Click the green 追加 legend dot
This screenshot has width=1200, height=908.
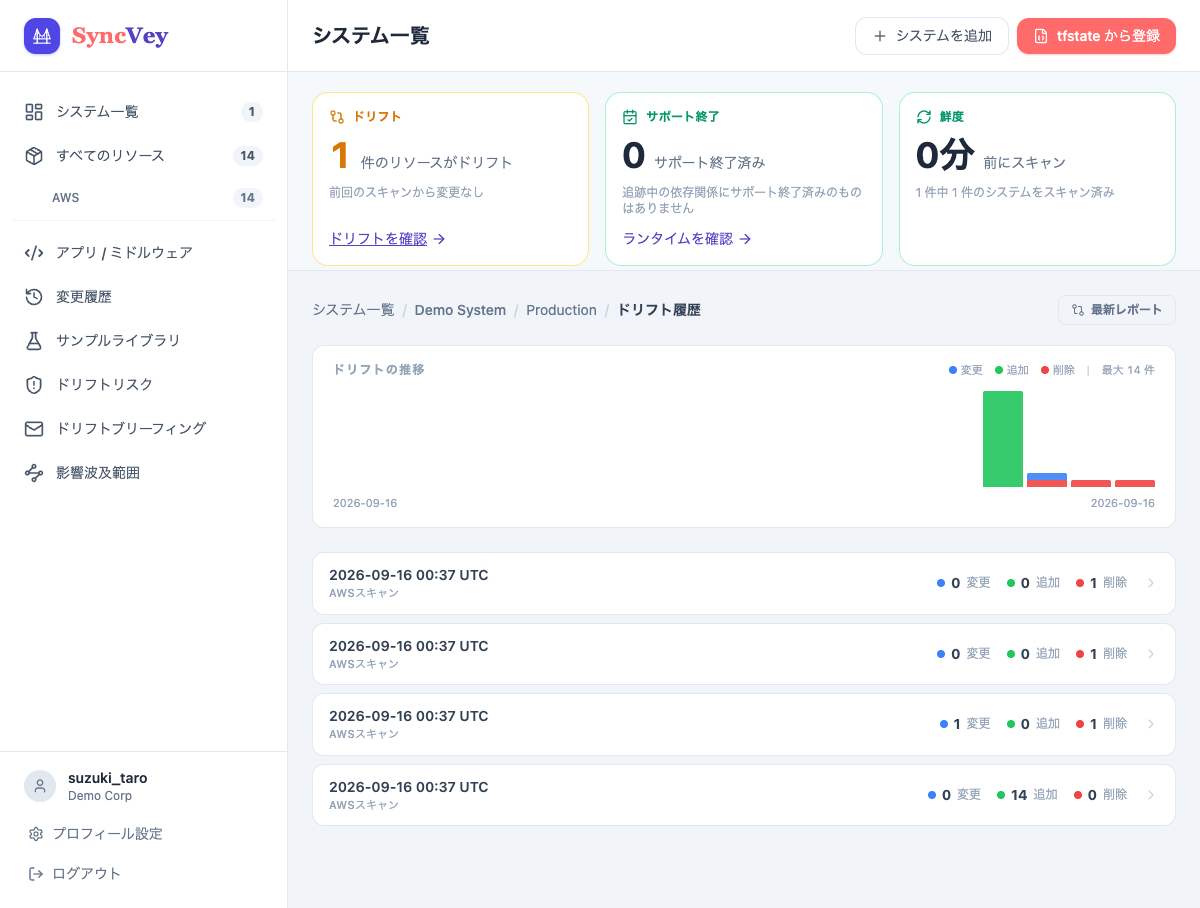coord(998,370)
